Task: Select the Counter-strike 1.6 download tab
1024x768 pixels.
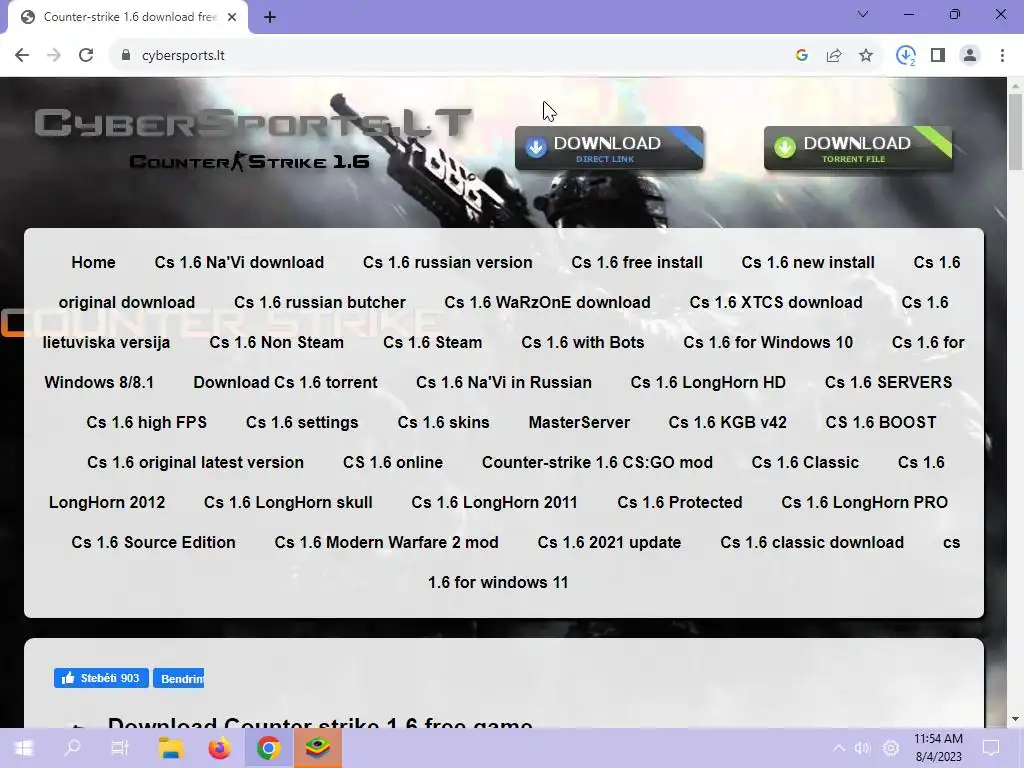Action: pos(128,17)
